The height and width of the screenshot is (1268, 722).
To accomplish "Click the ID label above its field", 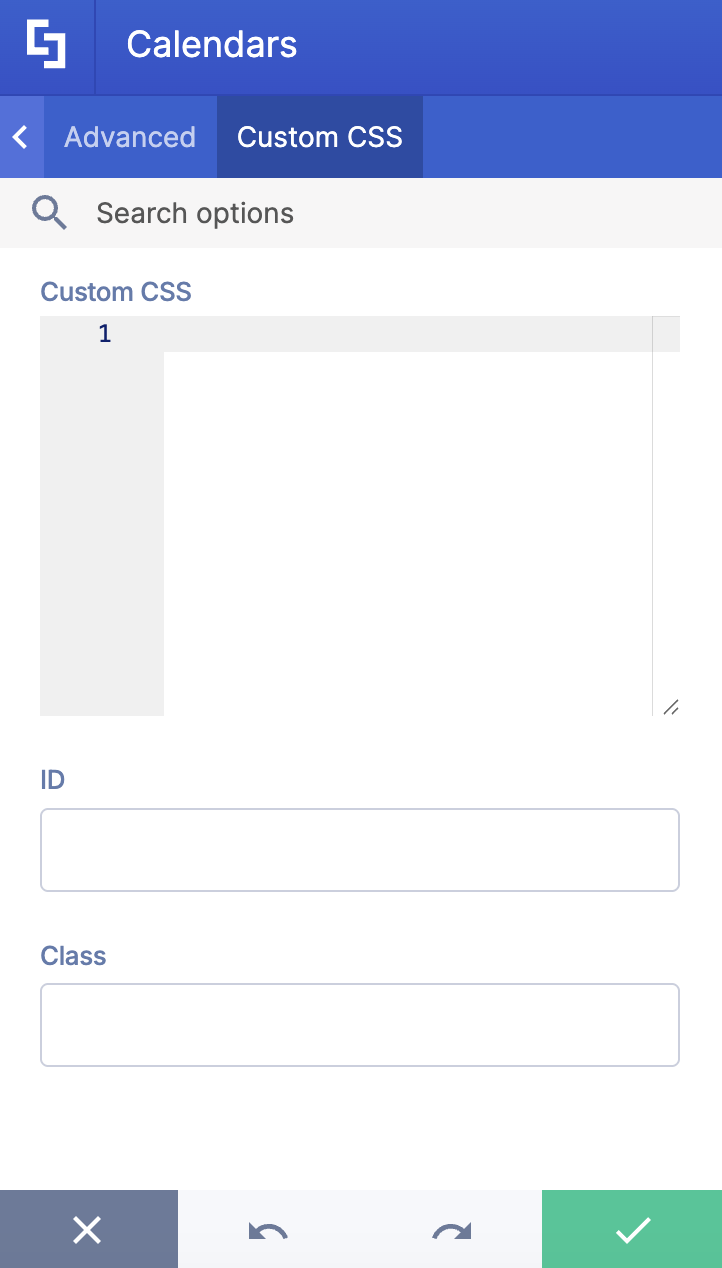I will pyautogui.click(x=51, y=780).
